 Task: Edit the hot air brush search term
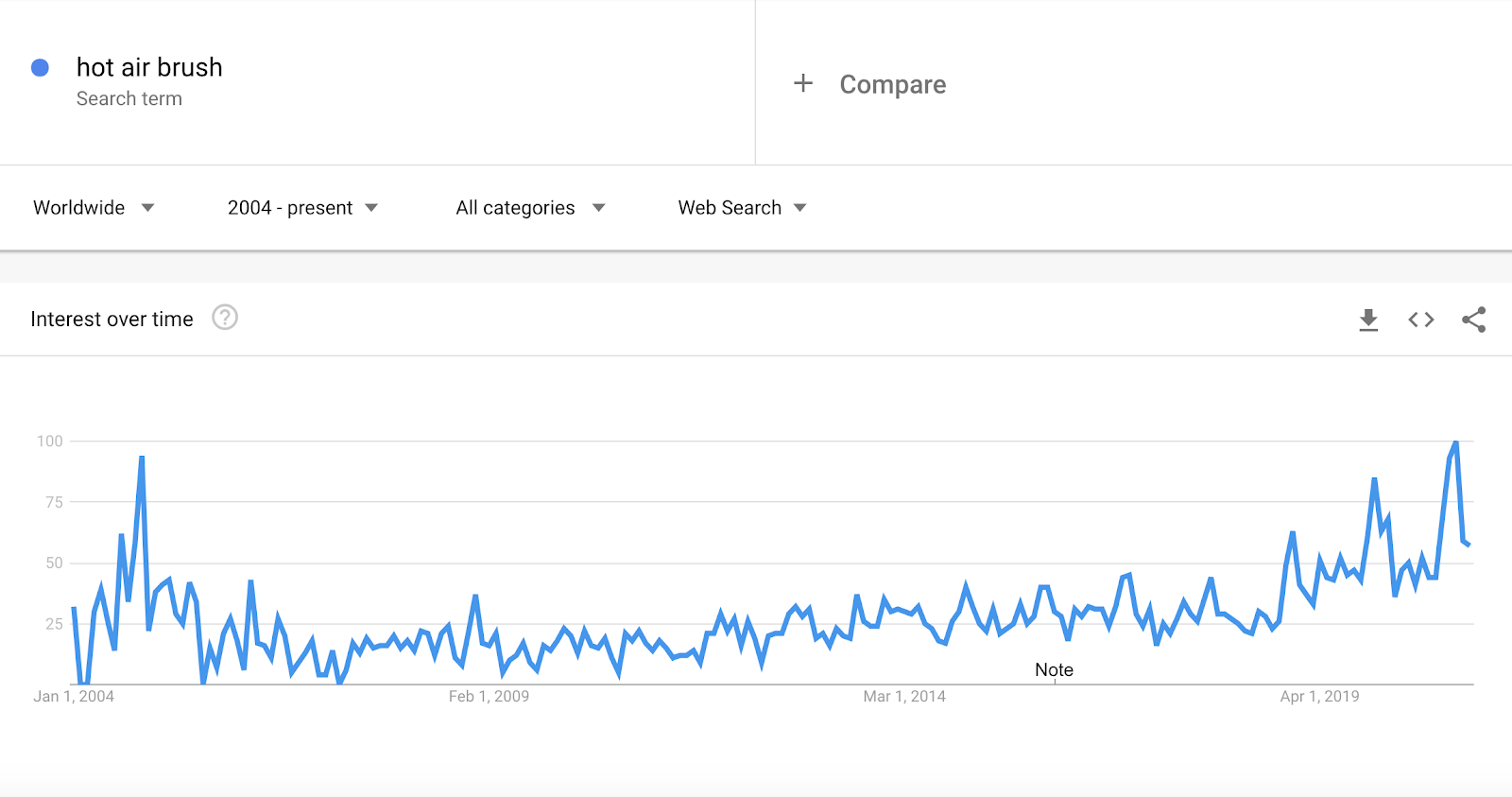[149, 67]
